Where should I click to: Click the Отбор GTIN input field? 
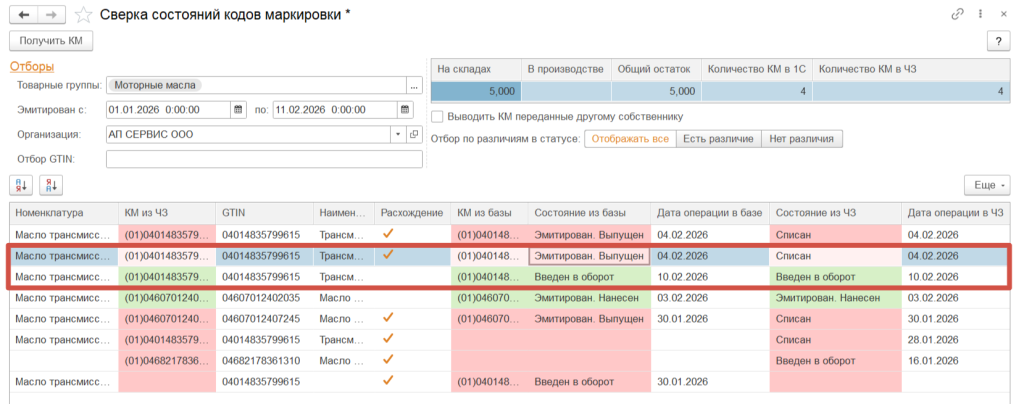(264, 159)
